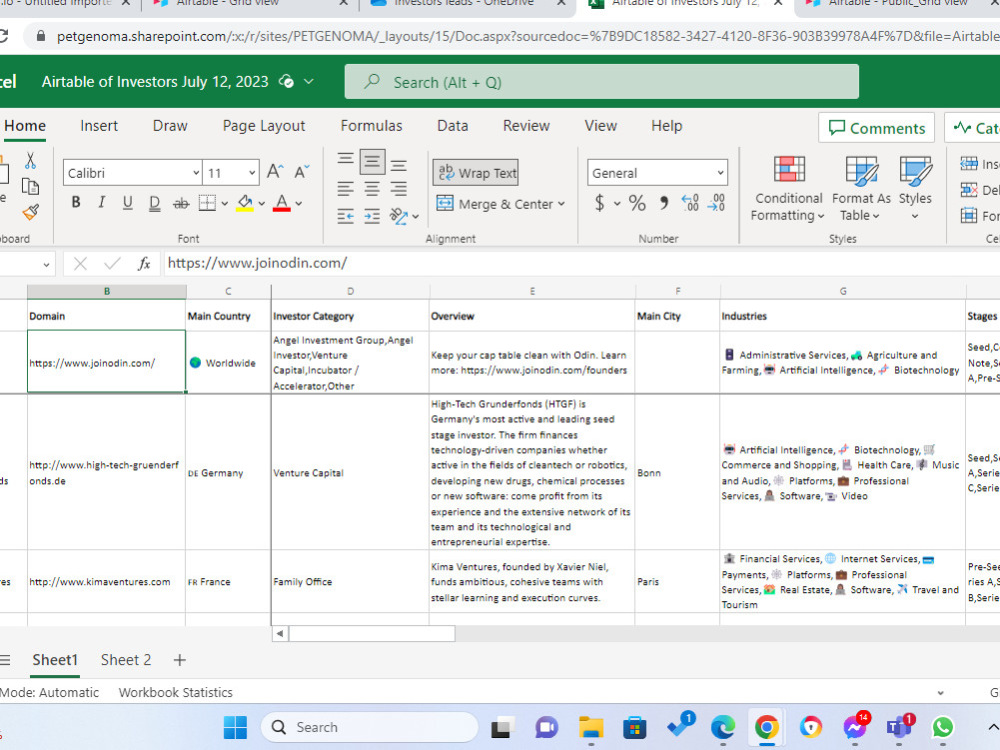The height and width of the screenshot is (750, 1000).
Task: Apply the red font color A
Action: pyautogui.click(x=281, y=203)
